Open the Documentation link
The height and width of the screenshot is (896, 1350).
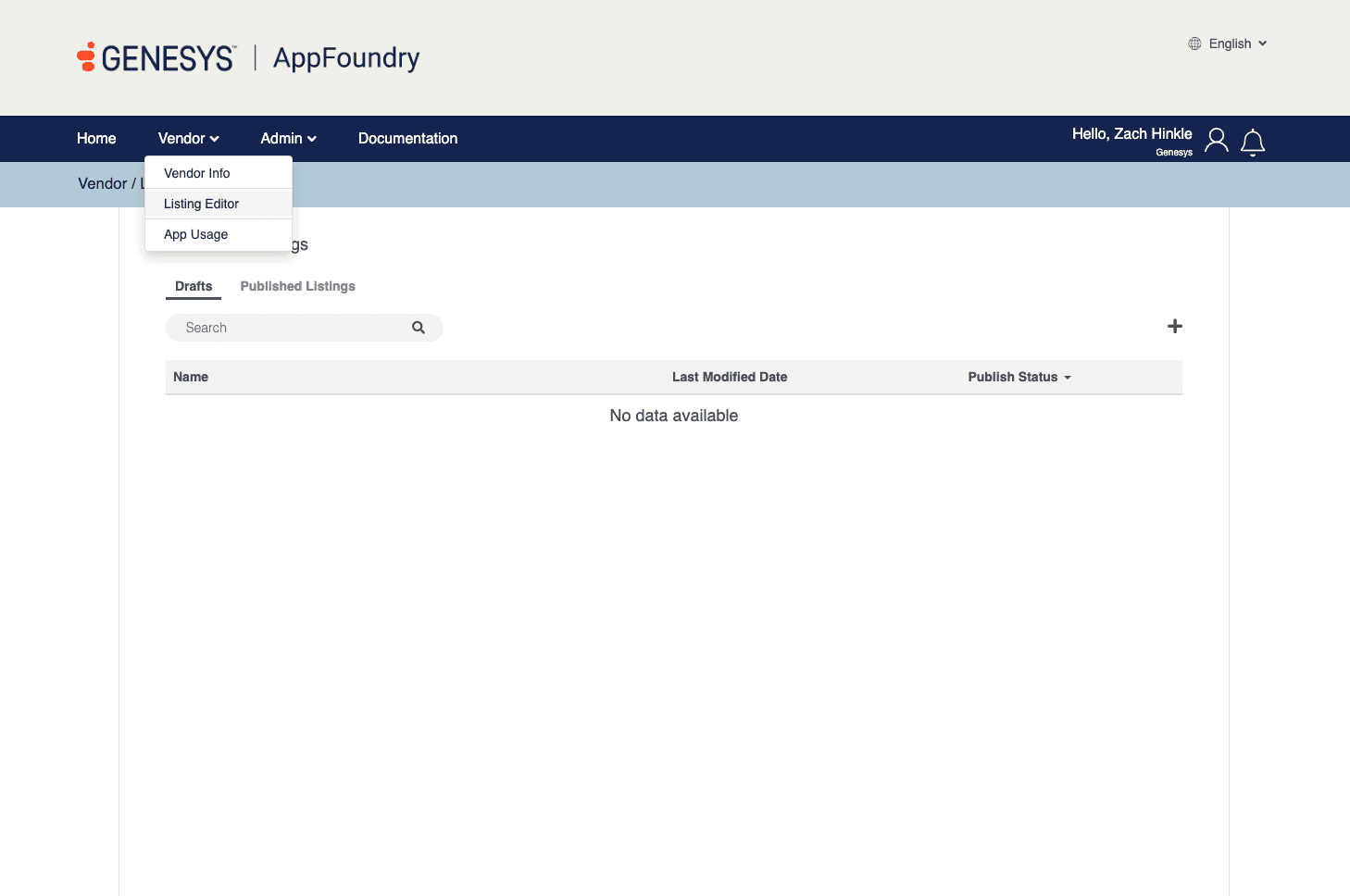click(x=407, y=139)
